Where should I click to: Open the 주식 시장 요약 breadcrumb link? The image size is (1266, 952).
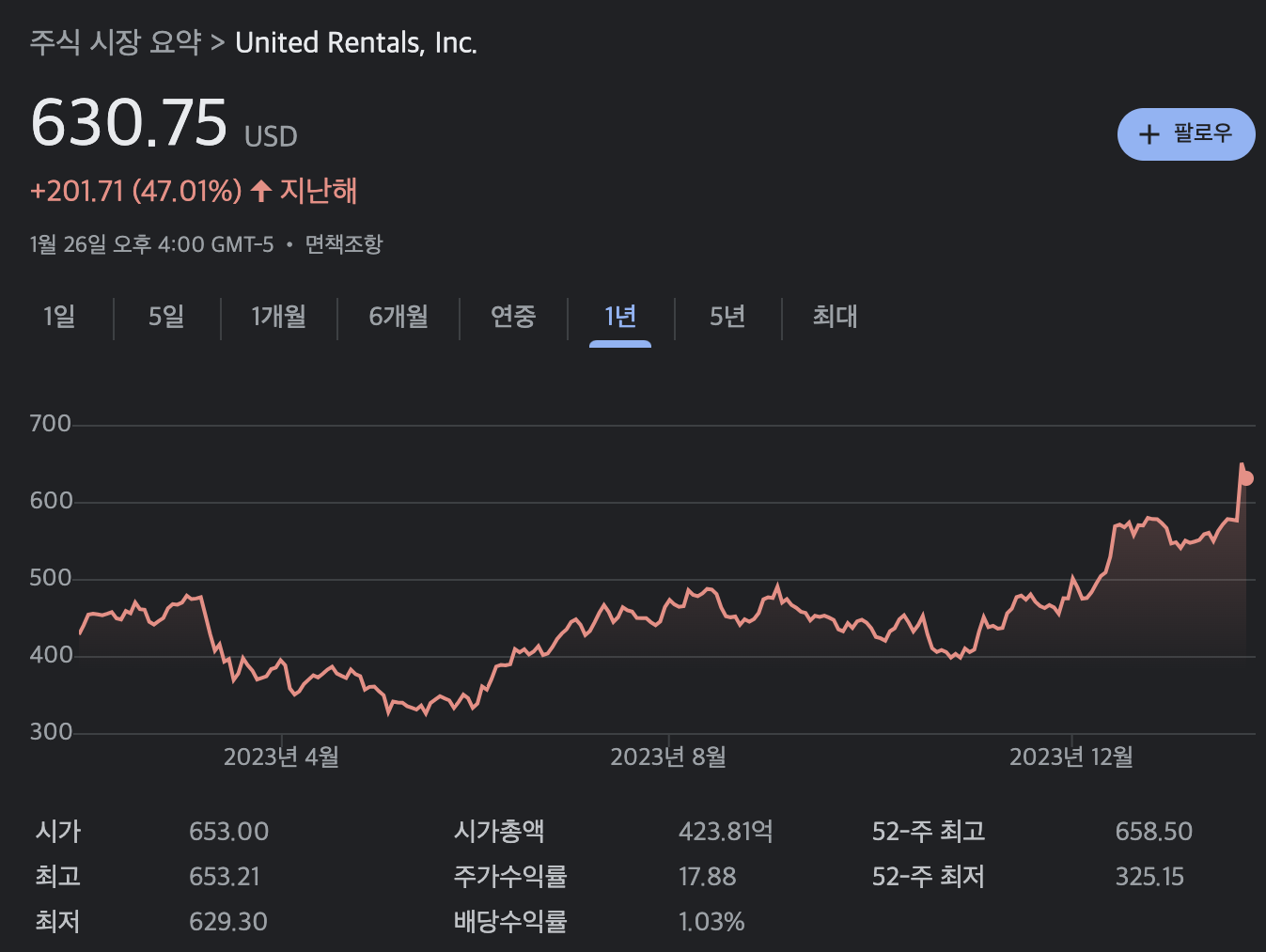(116, 42)
